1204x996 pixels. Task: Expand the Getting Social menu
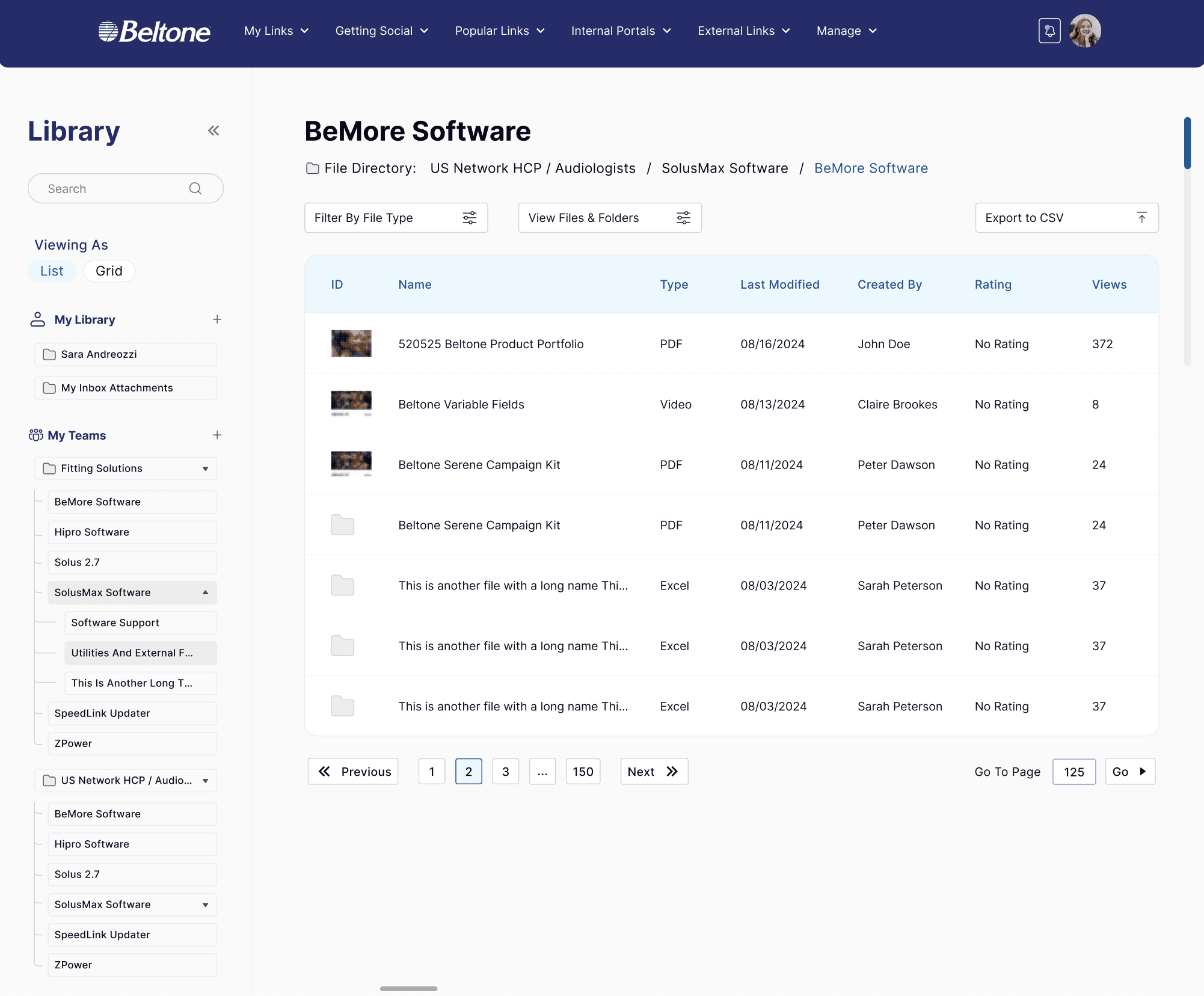pyautogui.click(x=382, y=31)
